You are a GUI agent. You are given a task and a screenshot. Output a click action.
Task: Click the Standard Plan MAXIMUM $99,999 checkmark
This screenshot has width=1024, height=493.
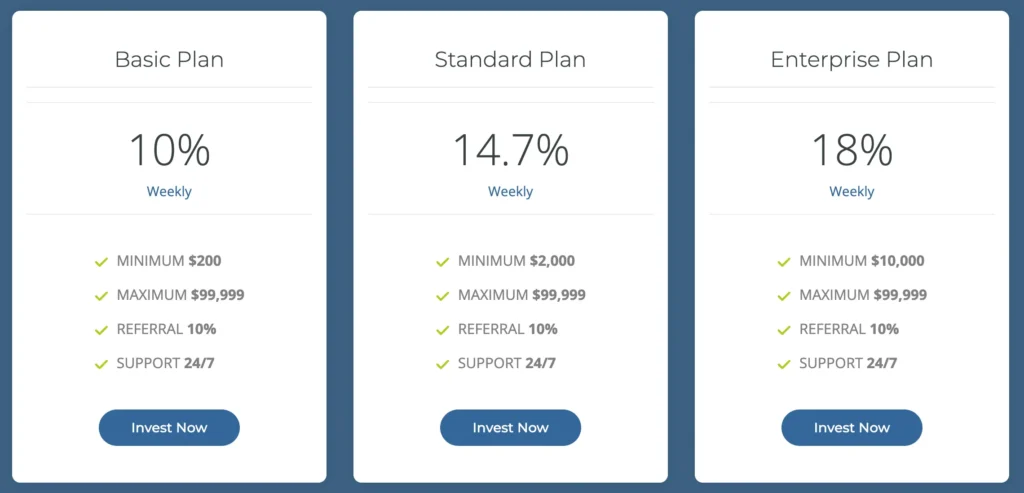[443, 296]
